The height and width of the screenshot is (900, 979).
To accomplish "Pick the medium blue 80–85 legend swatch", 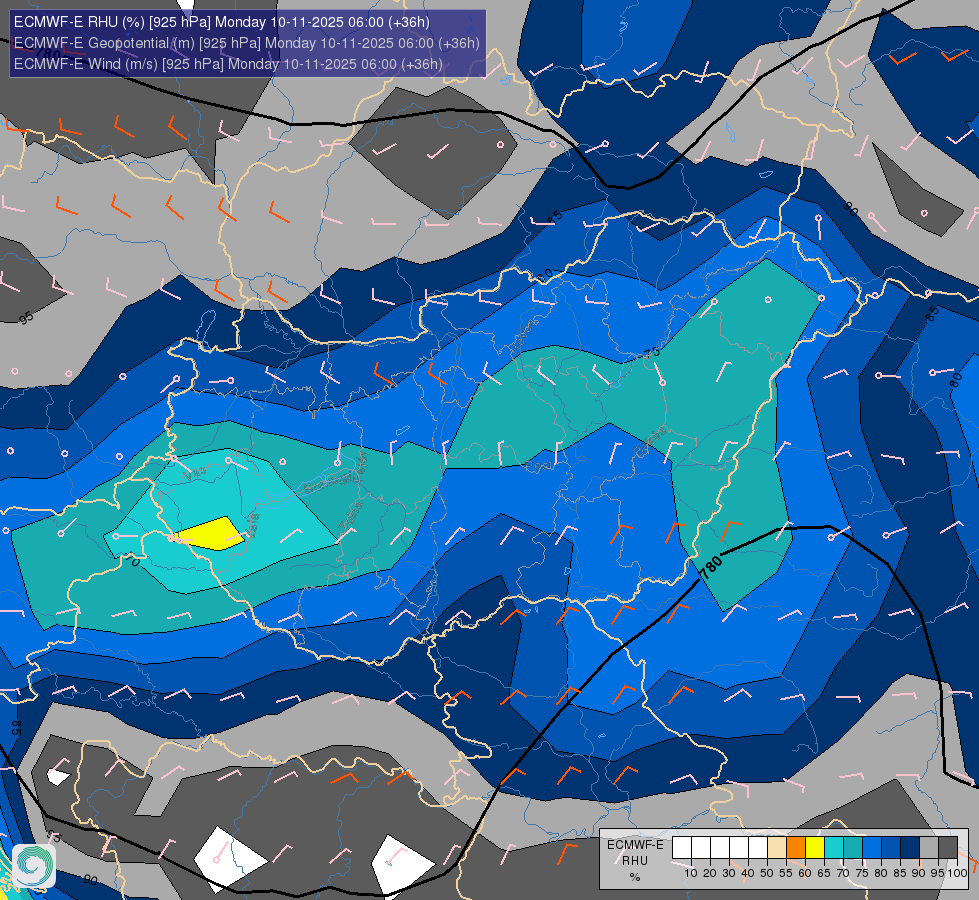I will pyautogui.click(x=891, y=848).
